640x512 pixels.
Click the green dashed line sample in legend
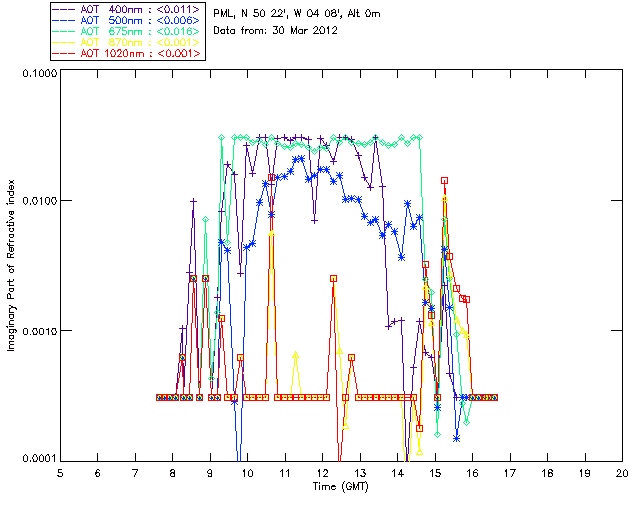64,32
